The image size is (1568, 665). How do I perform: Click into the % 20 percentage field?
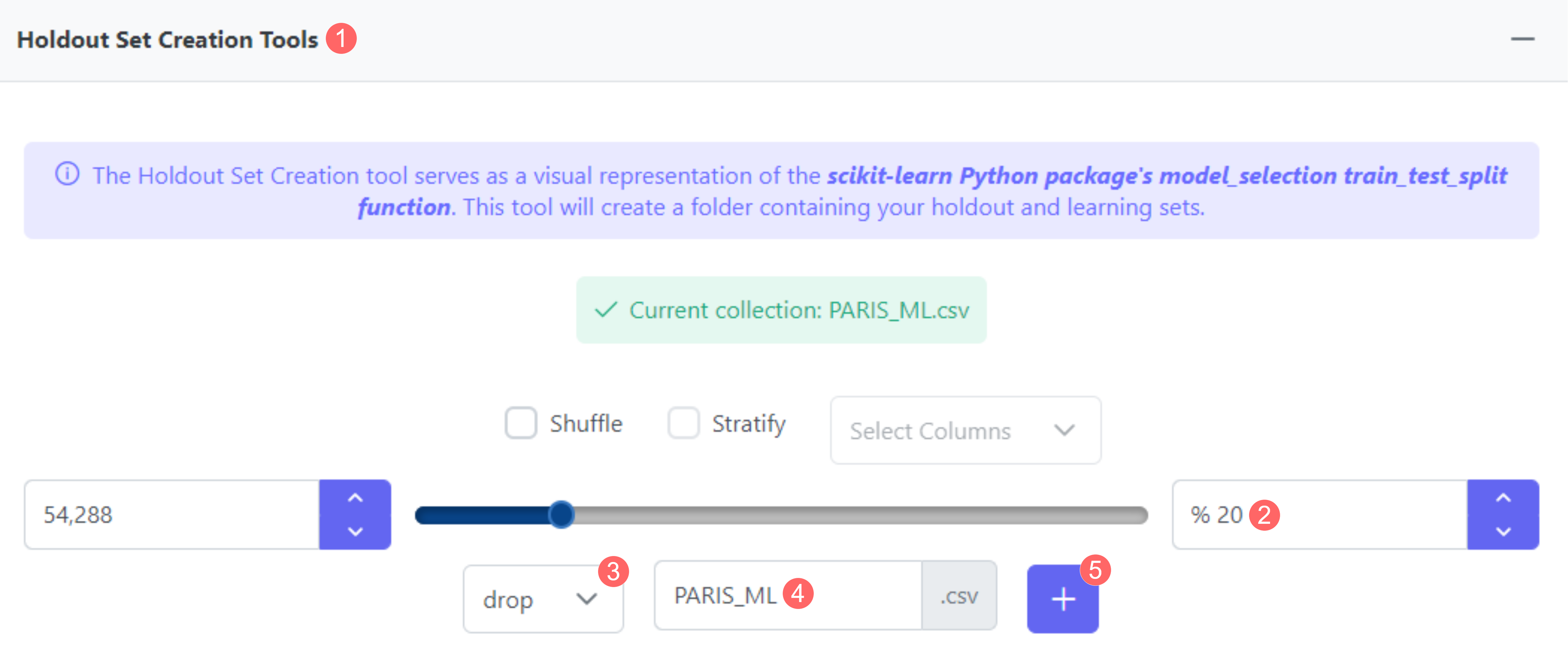tap(1339, 515)
